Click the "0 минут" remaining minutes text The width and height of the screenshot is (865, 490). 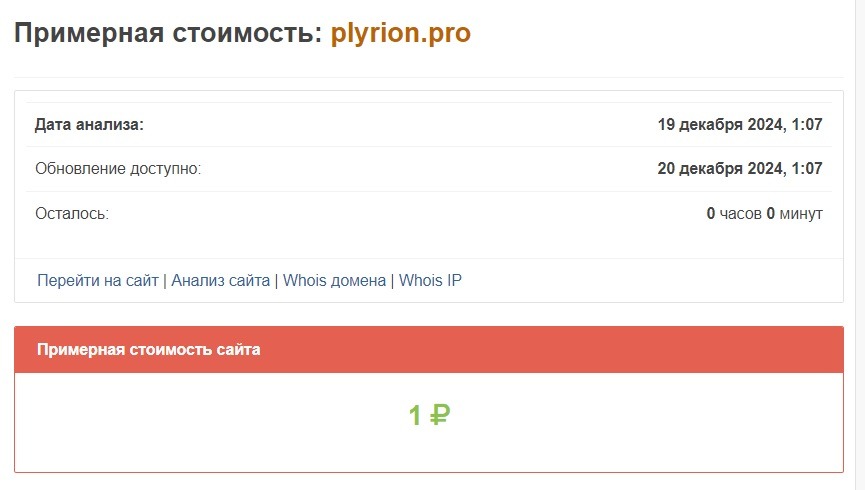click(x=794, y=213)
